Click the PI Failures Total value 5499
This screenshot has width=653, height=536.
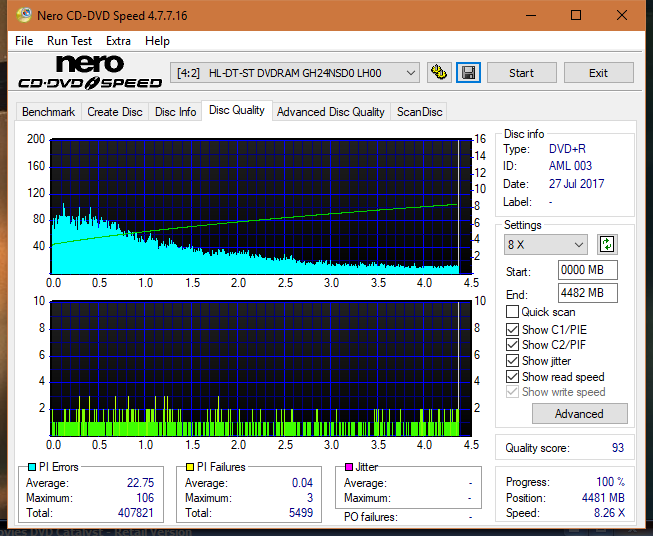301,513
